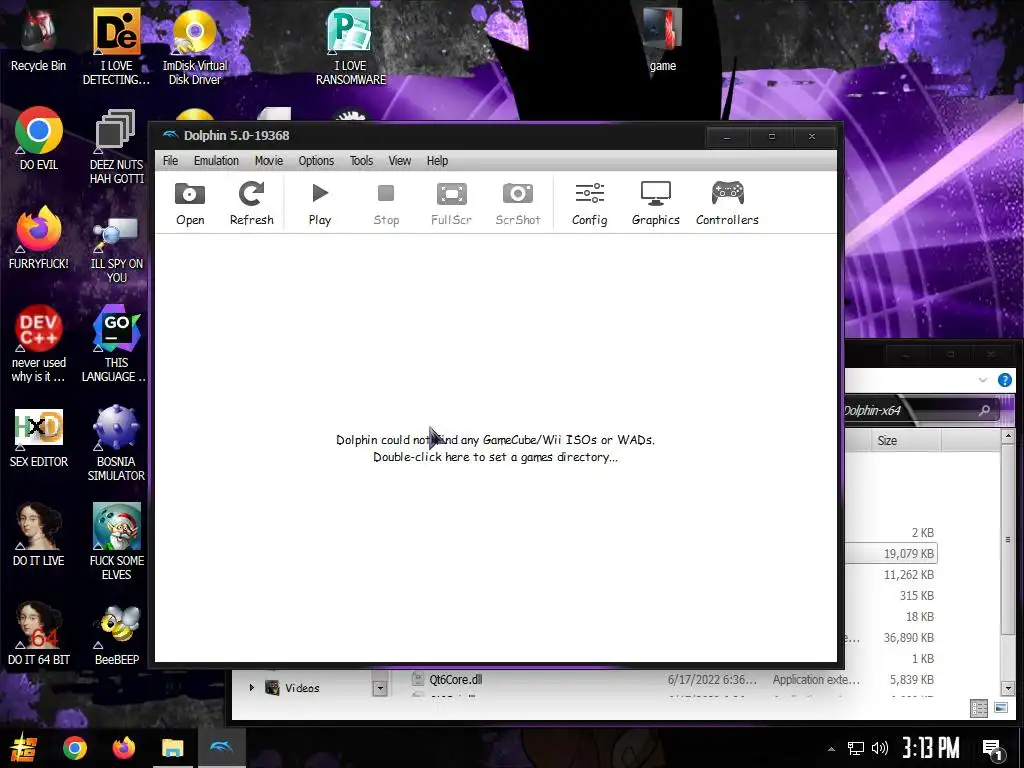Select the 'ILL SPY ON YOU' desktop icon

click(x=116, y=247)
